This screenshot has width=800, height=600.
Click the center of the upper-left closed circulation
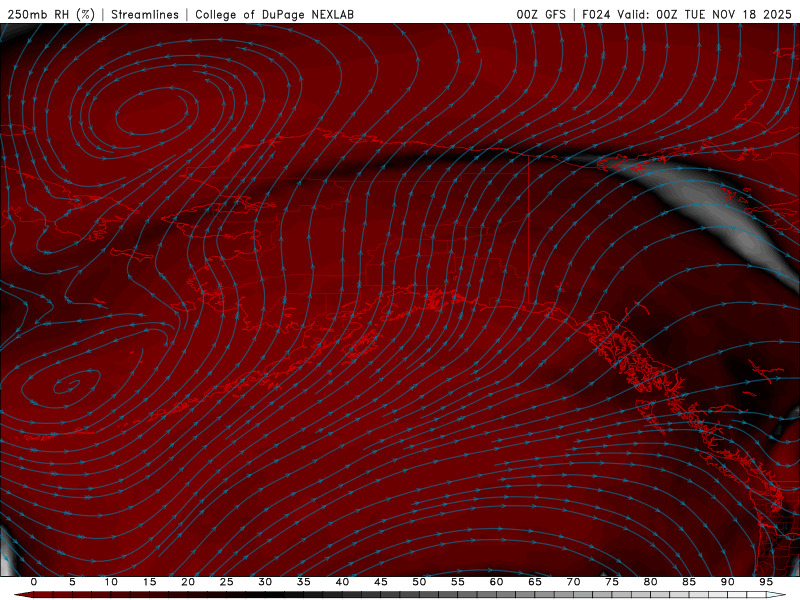click(x=152, y=110)
